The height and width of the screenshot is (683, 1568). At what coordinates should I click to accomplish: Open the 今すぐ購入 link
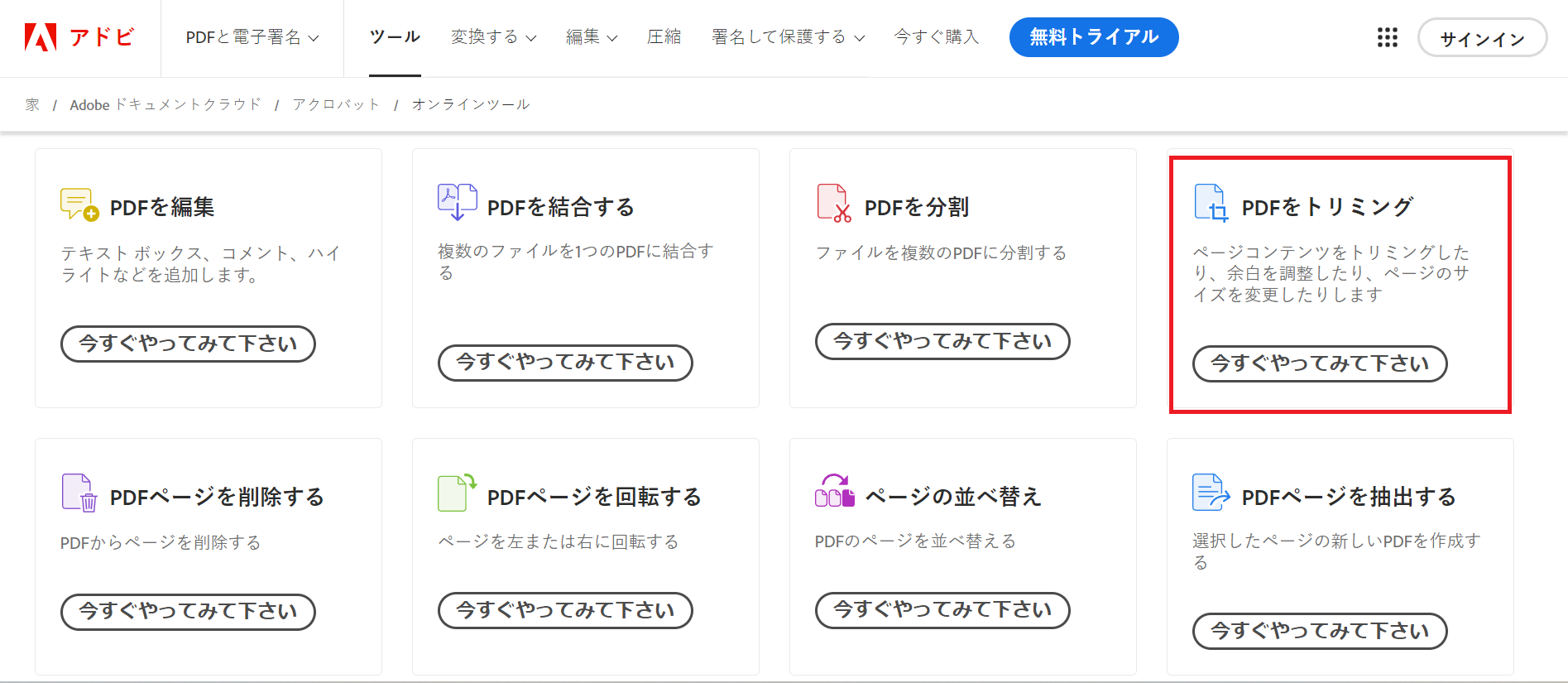click(937, 37)
